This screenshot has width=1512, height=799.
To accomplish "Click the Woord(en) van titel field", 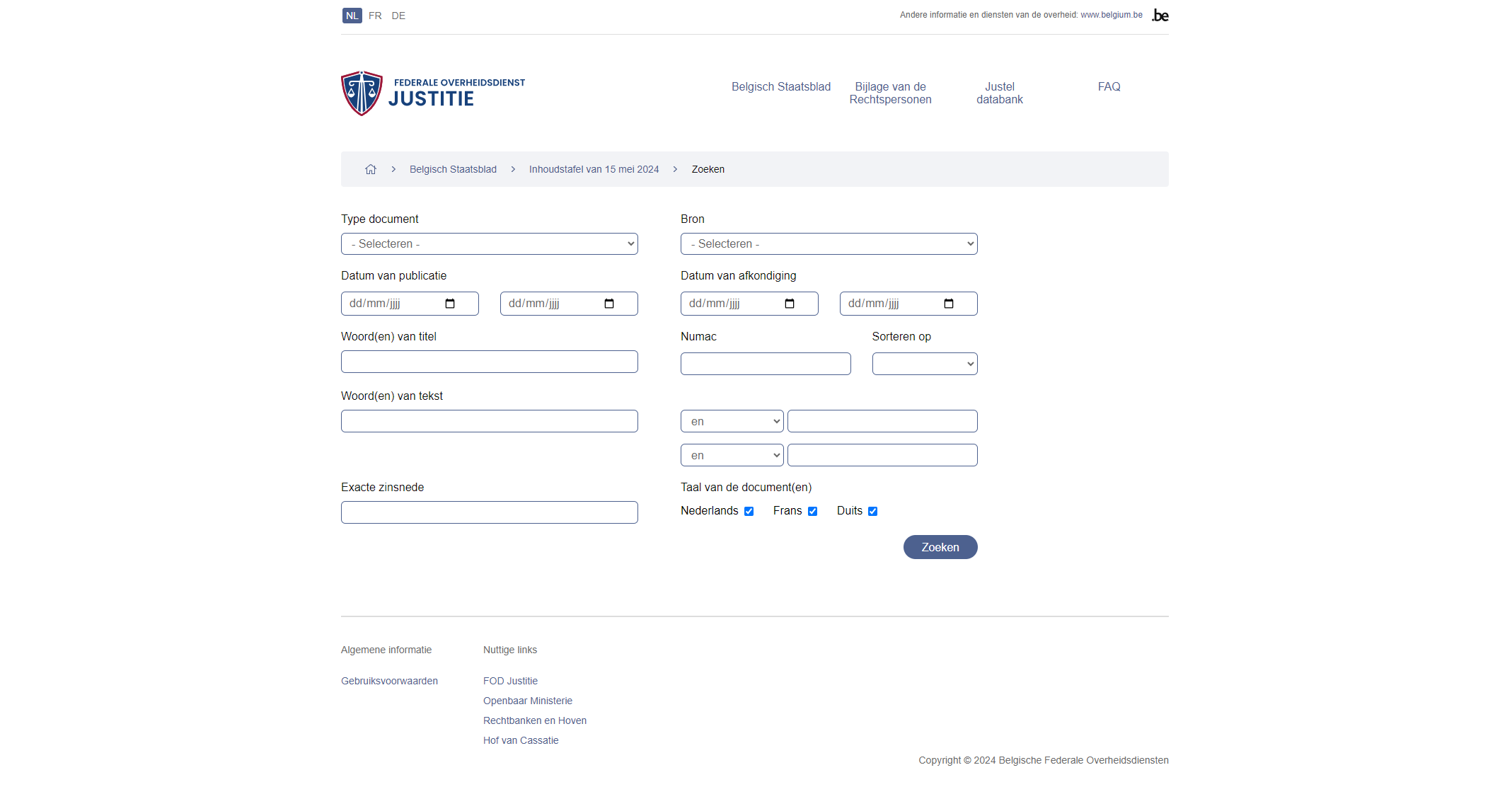I will tap(489, 362).
